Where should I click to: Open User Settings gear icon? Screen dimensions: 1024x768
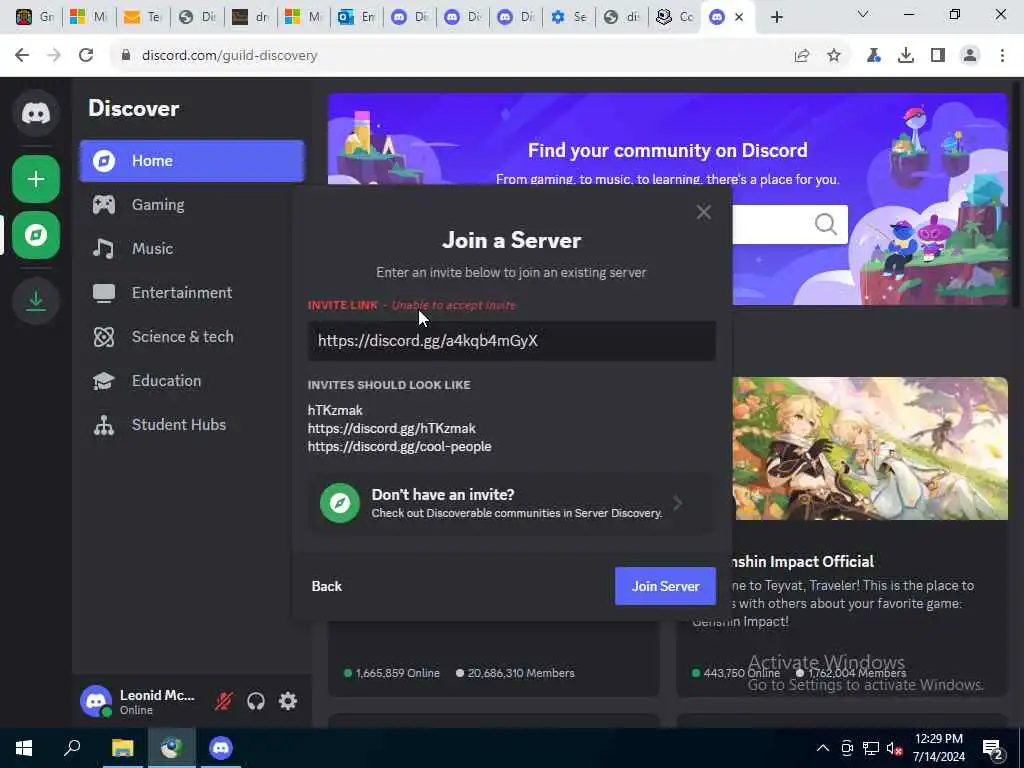click(288, 701)
